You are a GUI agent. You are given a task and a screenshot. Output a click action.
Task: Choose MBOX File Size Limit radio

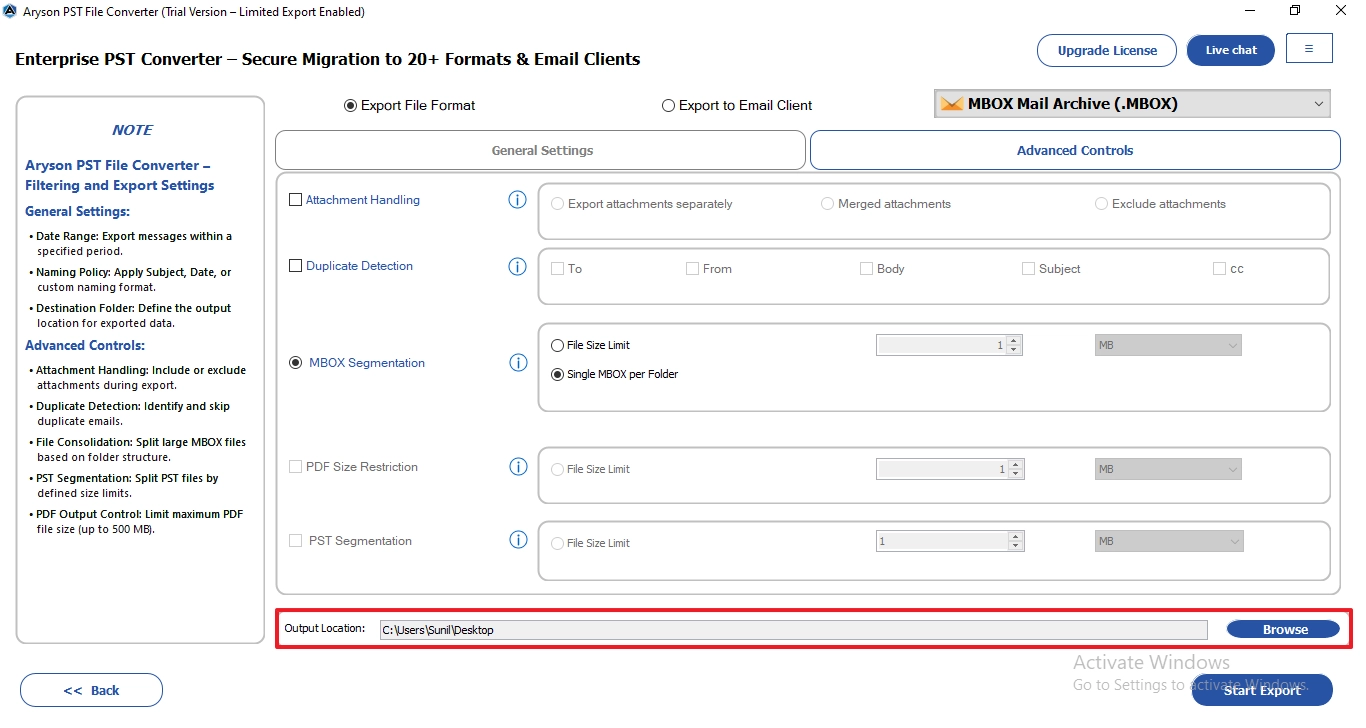(557, 345)
